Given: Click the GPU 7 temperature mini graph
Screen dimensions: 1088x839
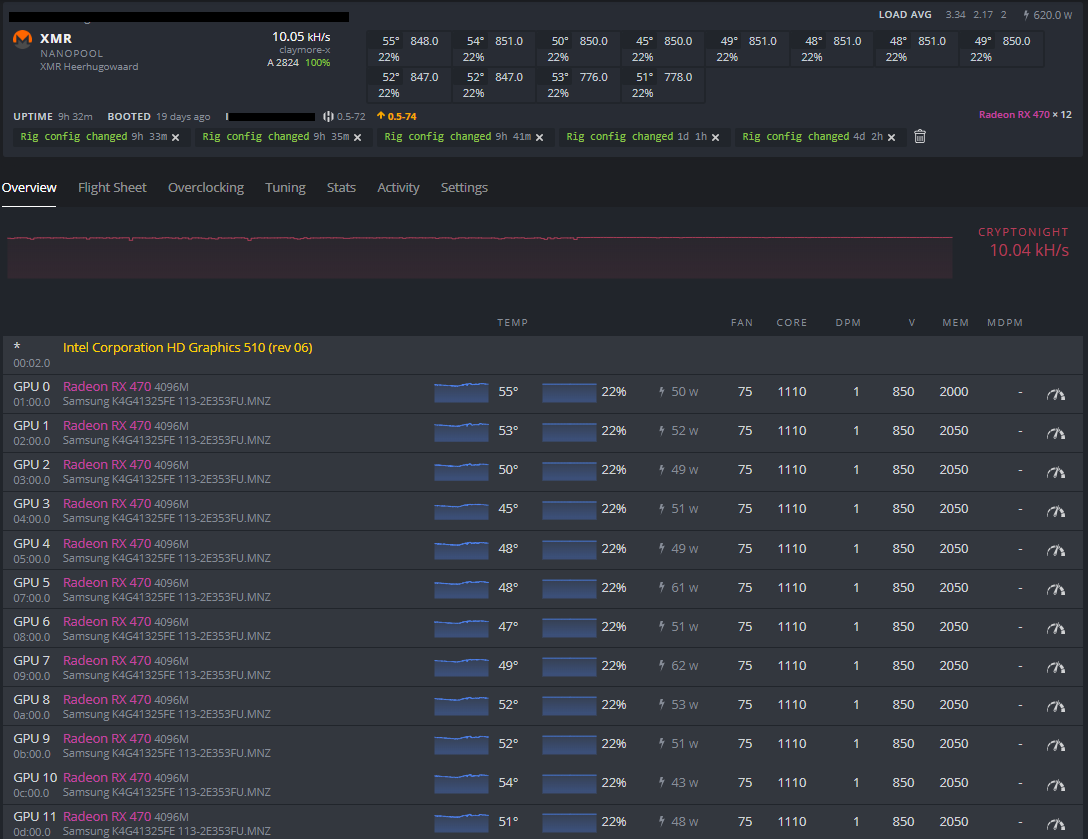Looking at the screenshot, I should [461, 666].
